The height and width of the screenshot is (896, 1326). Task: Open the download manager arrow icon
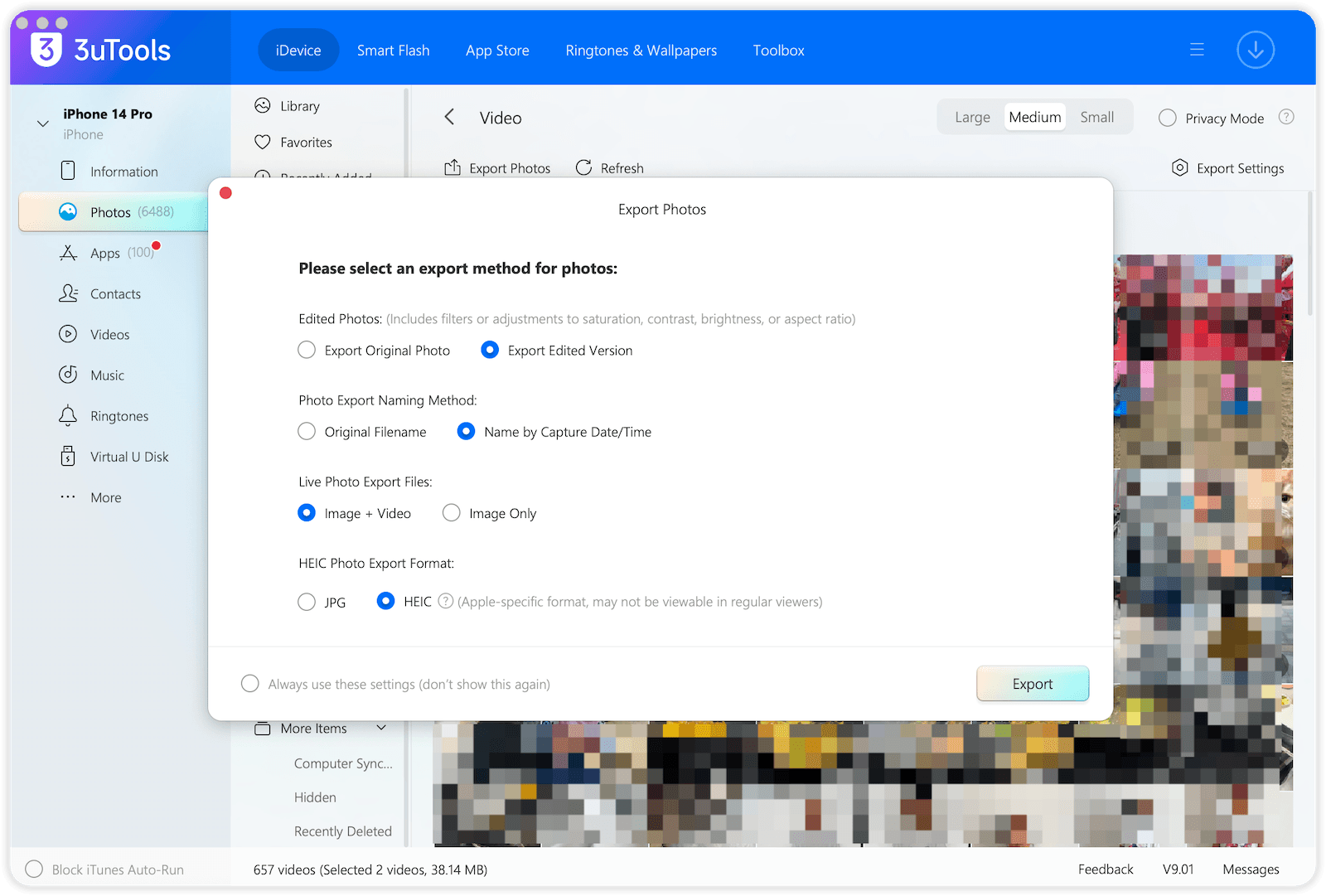pyautogui.click(x=1256, y=50)
